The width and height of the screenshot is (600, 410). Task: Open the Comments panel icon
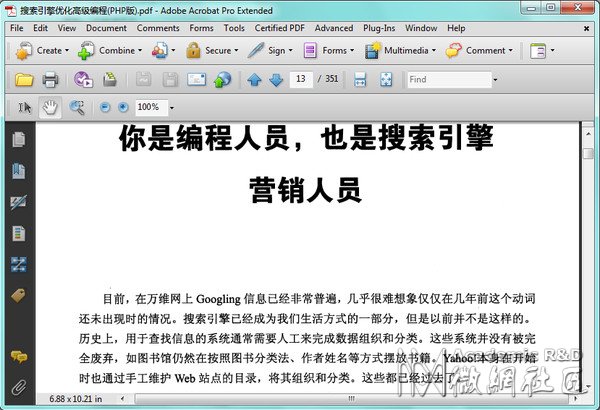(x=19, y=357)
